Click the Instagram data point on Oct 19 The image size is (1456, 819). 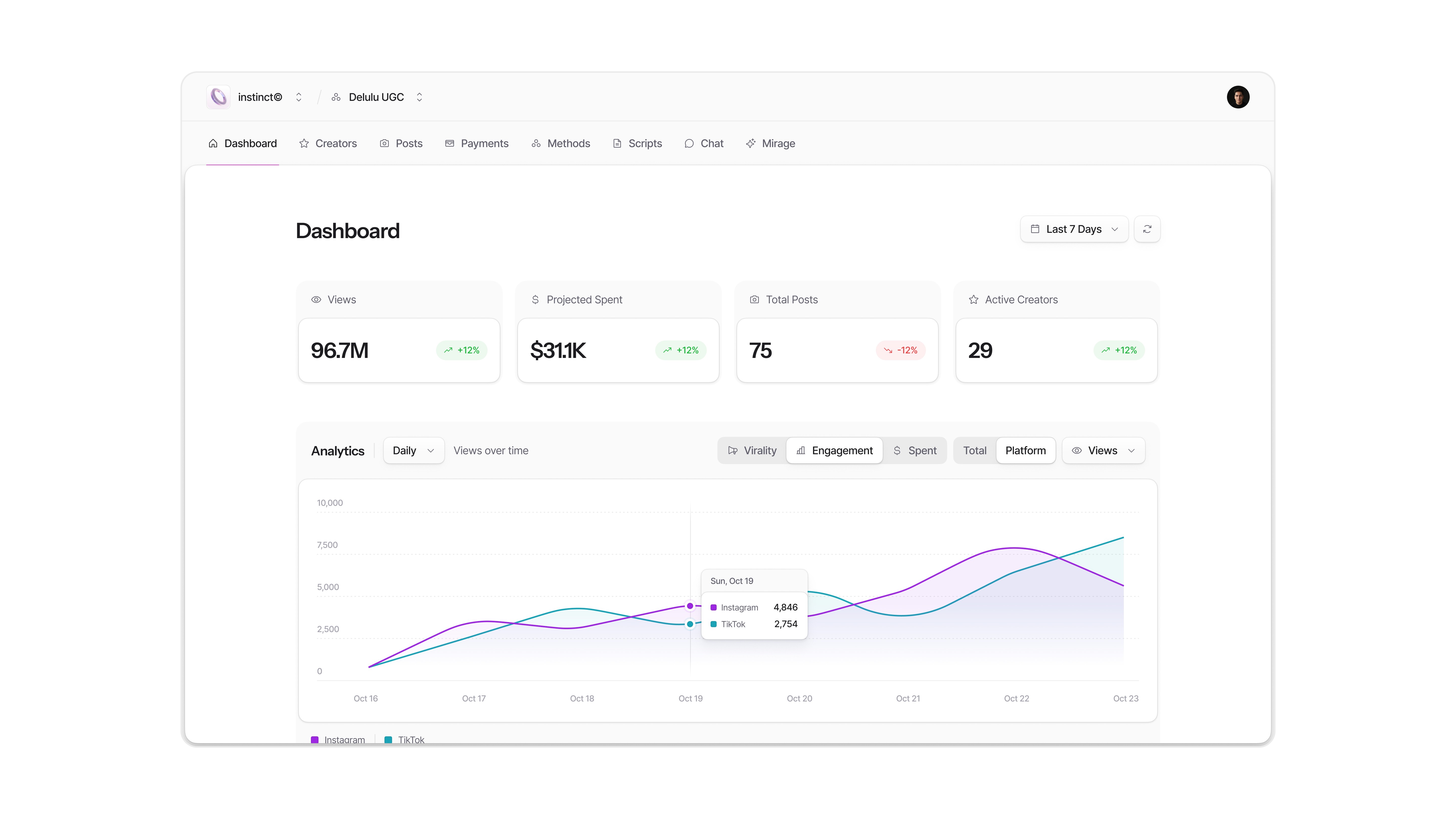[x=690, y=606]
